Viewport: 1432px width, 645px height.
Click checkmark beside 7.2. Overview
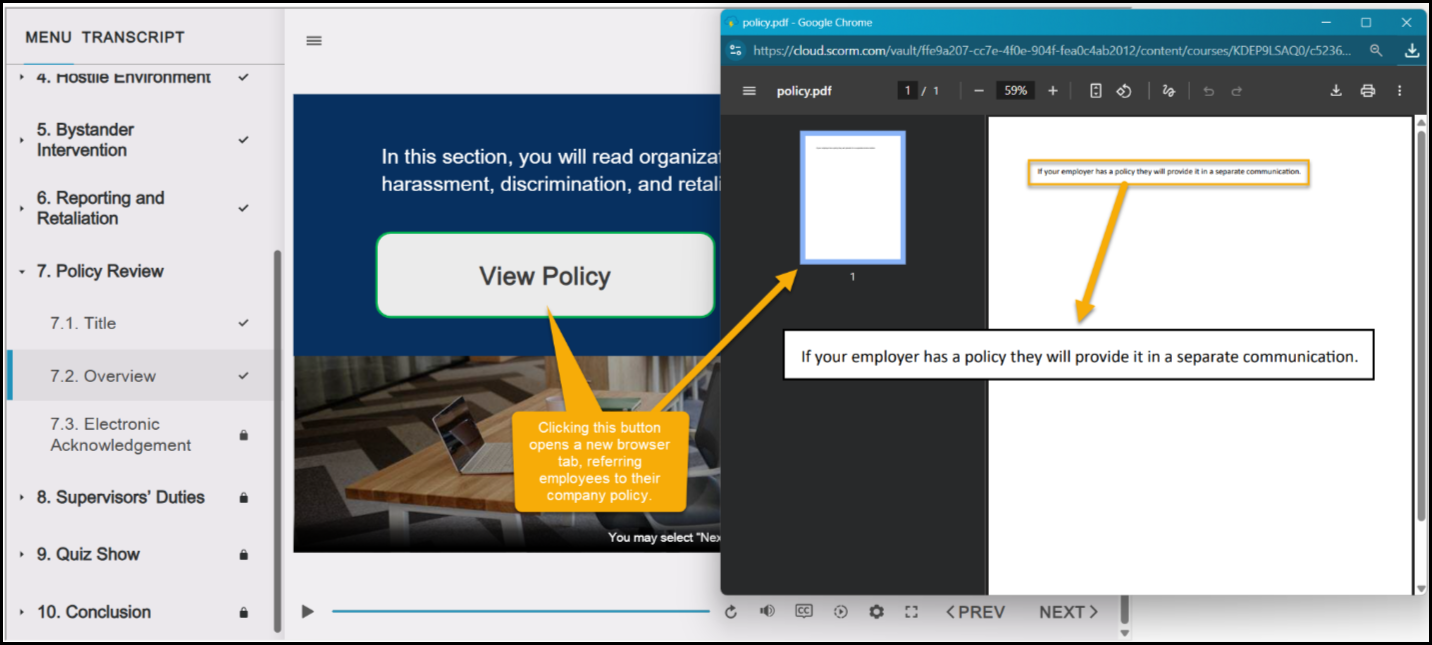(243, 376)
